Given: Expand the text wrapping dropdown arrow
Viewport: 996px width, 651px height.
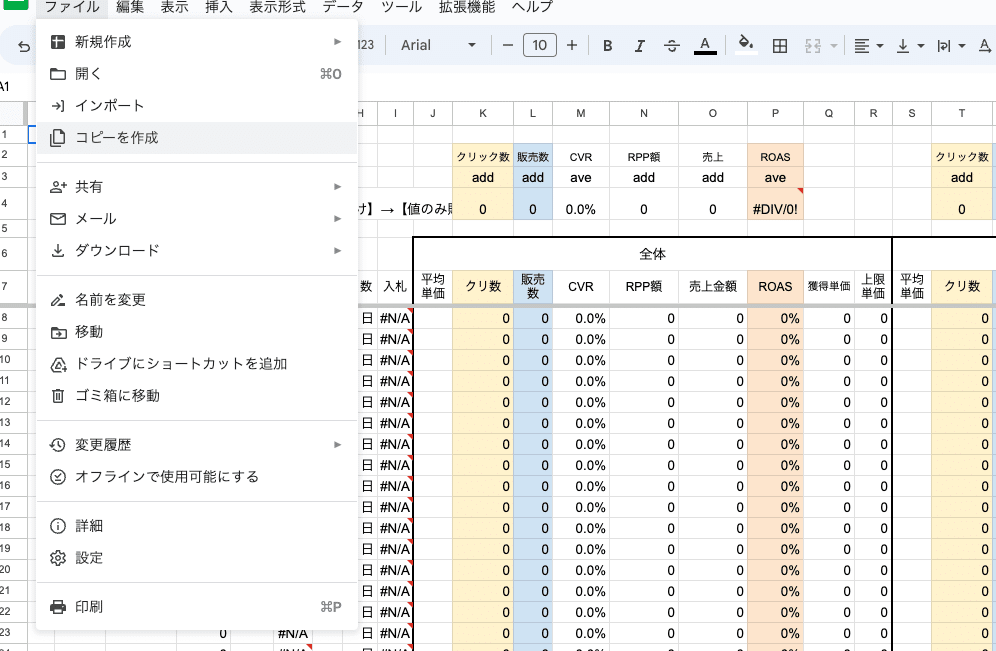Looking at the screenshot, I should click(962, 46).
